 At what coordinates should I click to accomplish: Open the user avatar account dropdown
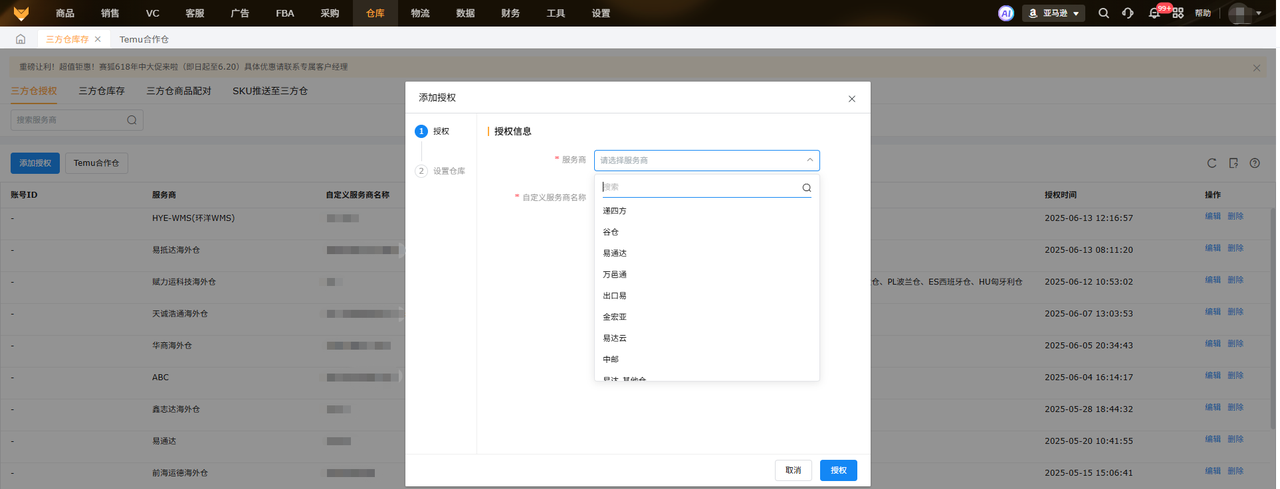click(1246, 13)
